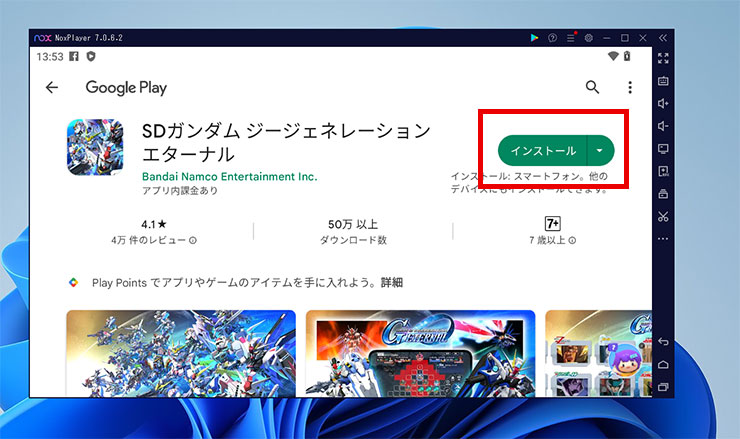Open the keyboard mapping tool
The height and width of the screenshot is (439, 740).
tap(663, 81)
